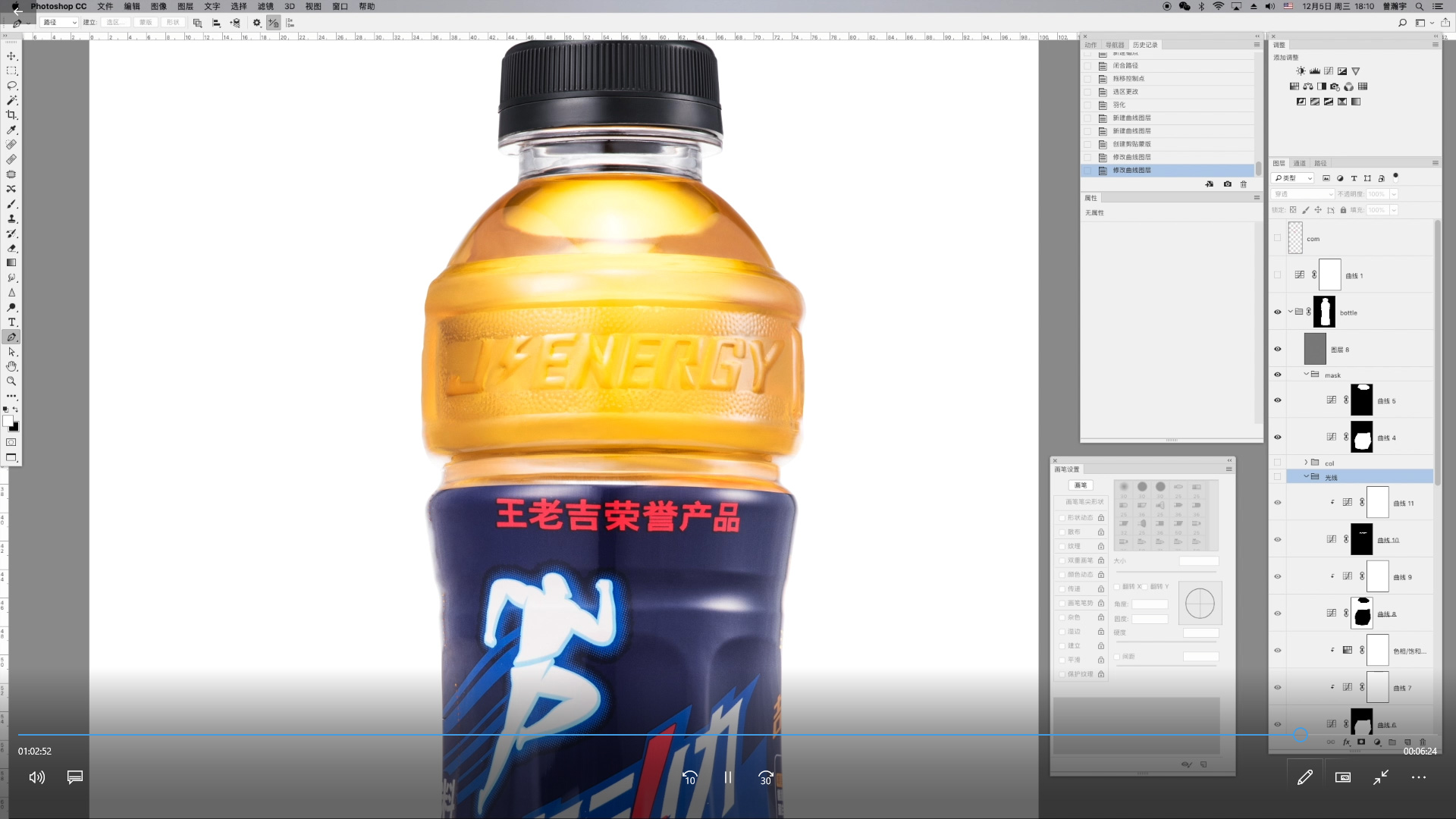Hide the mask group
The width and height of the screenshot is (1456, 819).
1278,375
